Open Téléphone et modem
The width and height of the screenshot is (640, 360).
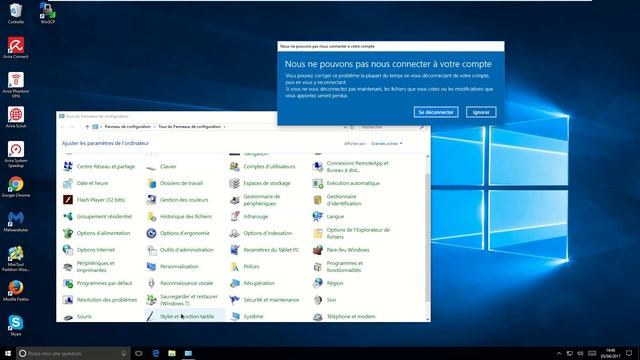[344, 317]
